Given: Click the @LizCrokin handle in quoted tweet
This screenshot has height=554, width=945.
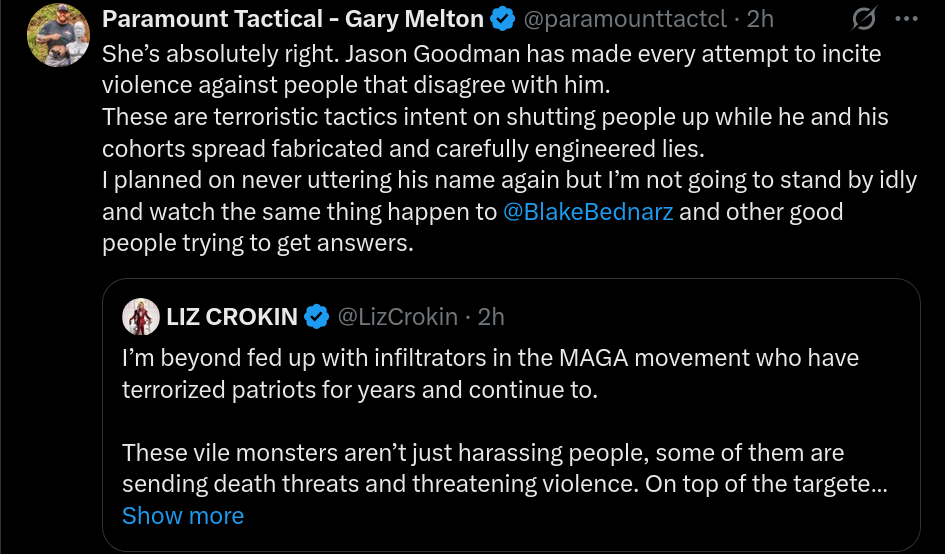Looking at the screenshot, I should 398,317.
